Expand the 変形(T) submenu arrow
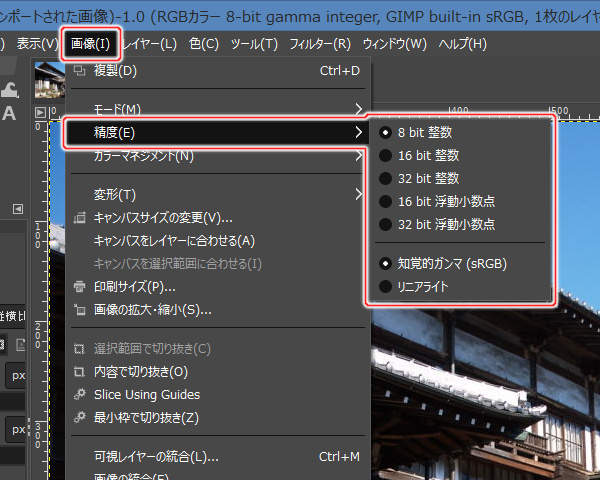 pos(359,194)
